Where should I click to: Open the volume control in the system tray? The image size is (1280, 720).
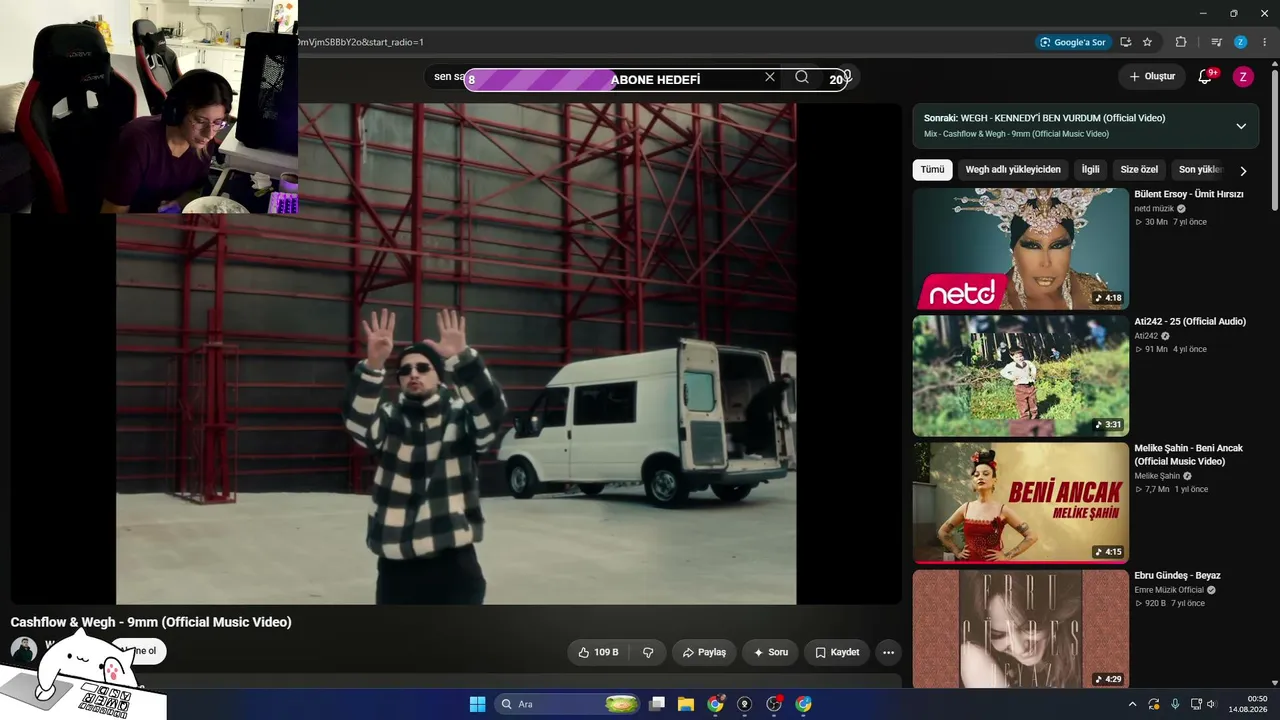click(x=1211, y=704)
